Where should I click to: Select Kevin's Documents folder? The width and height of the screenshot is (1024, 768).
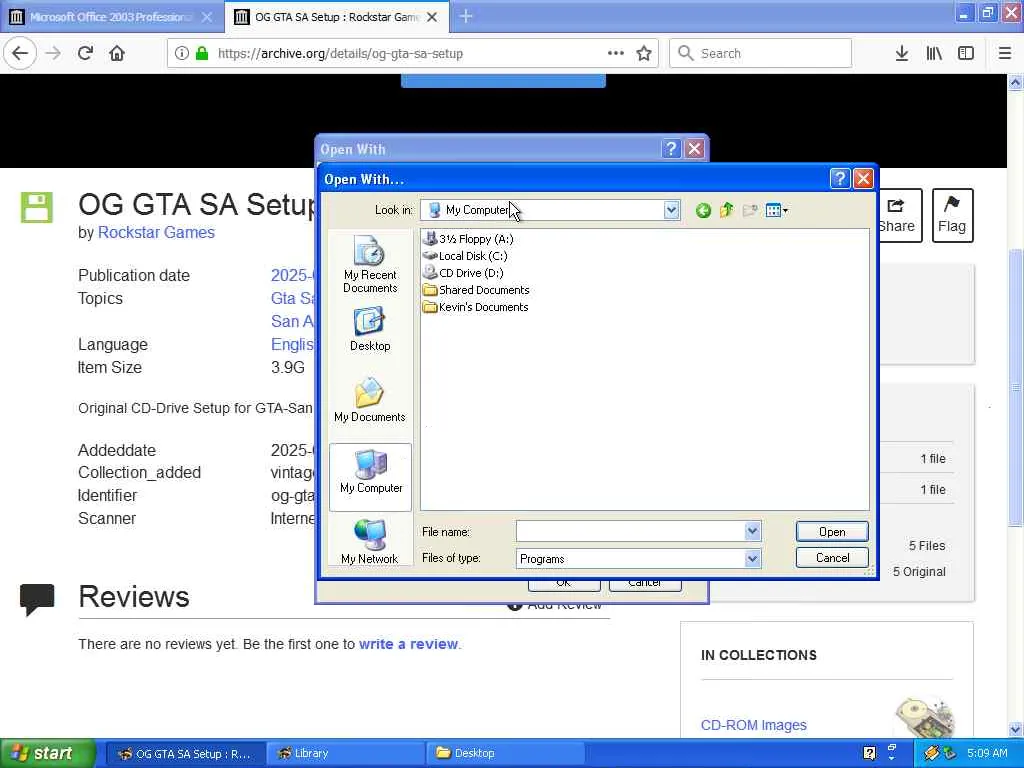(475, 307)
